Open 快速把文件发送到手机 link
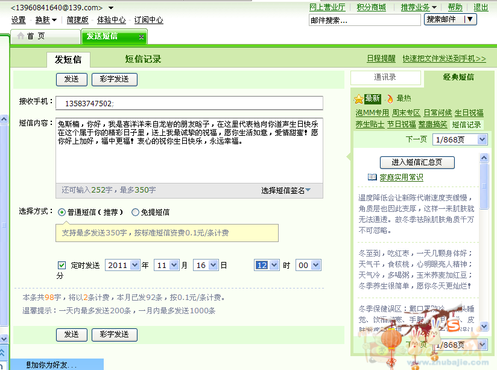 click(444, 59)
